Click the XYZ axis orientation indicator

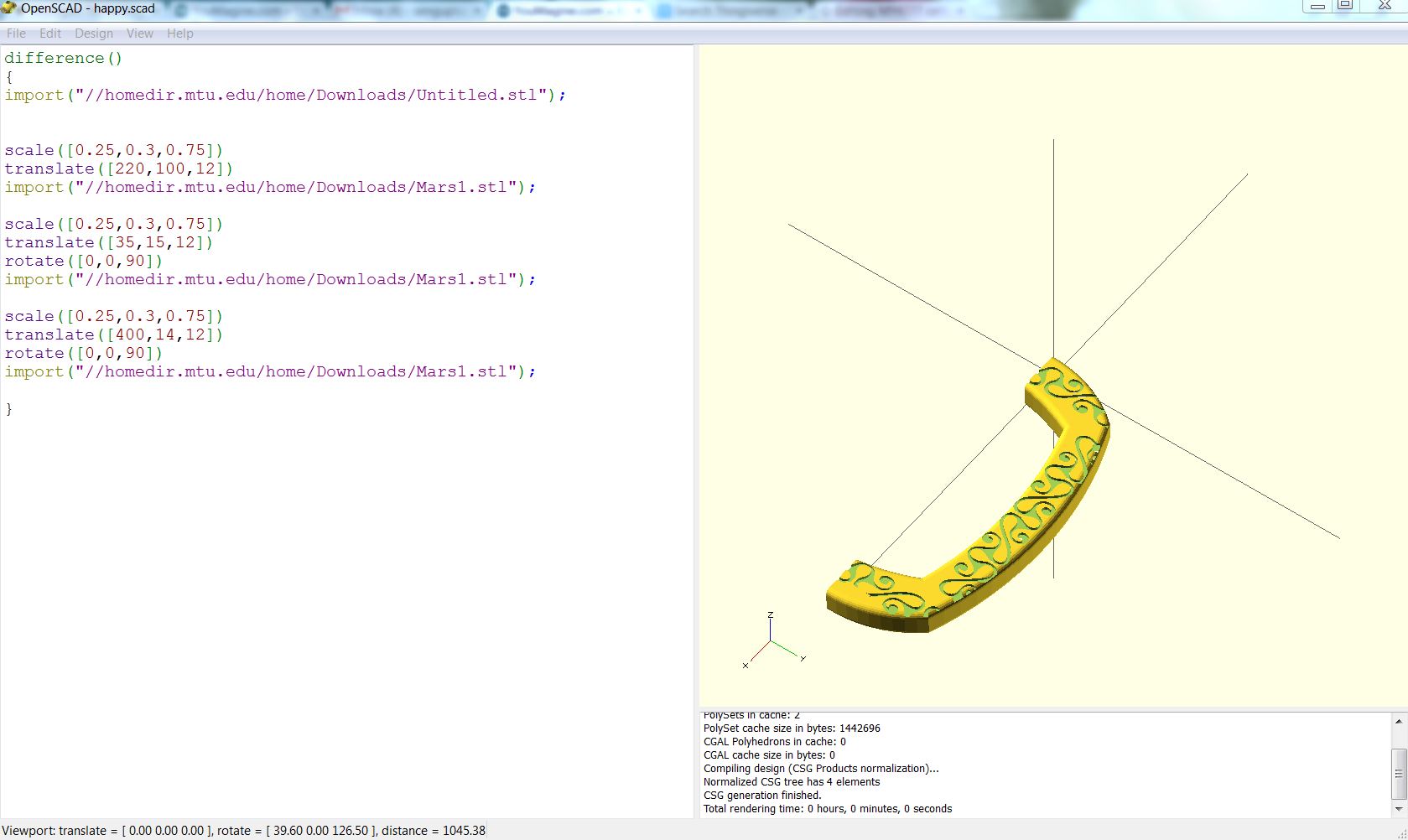(772, 642)
